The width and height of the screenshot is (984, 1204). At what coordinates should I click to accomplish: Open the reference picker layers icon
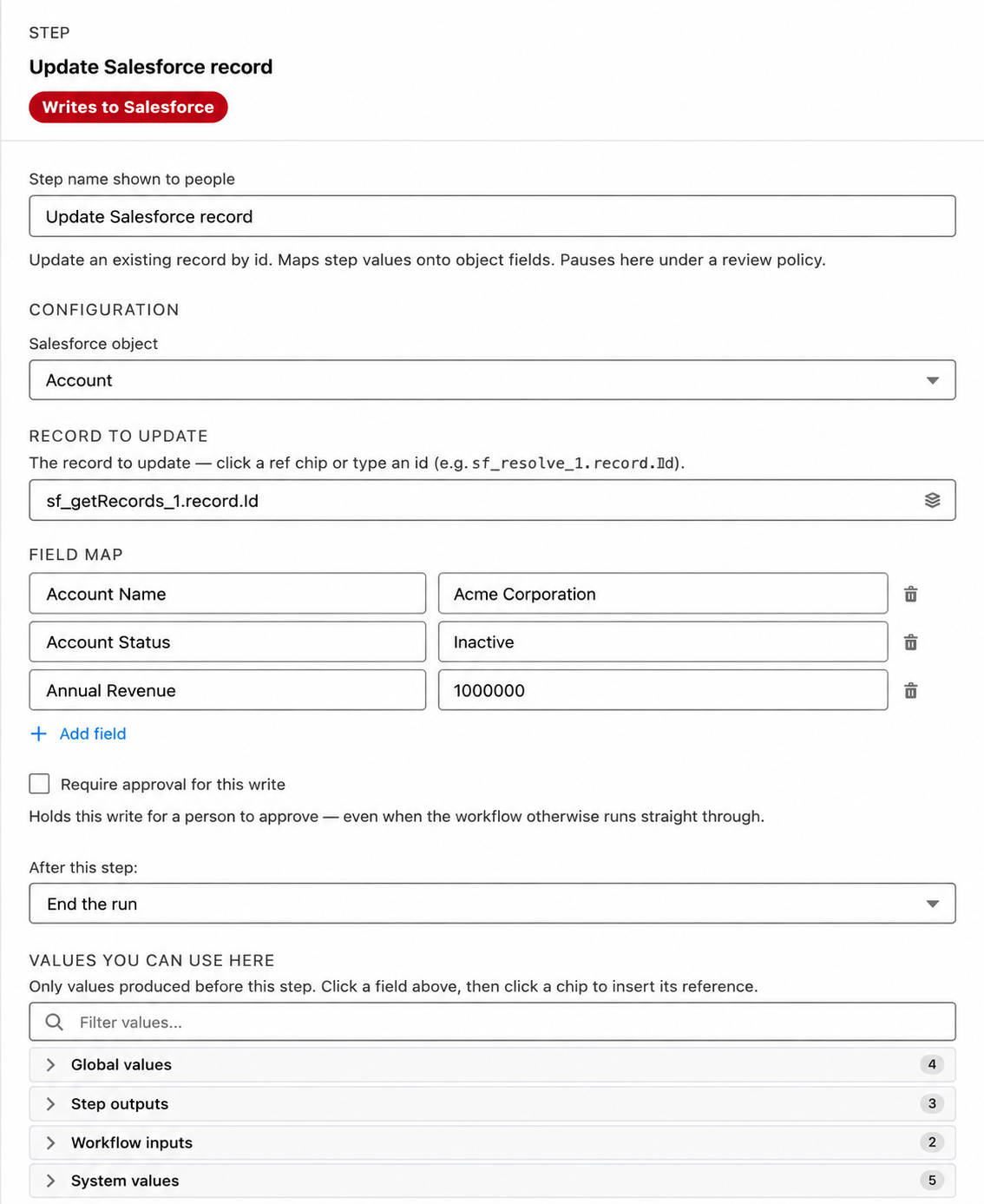coord(932,500)
